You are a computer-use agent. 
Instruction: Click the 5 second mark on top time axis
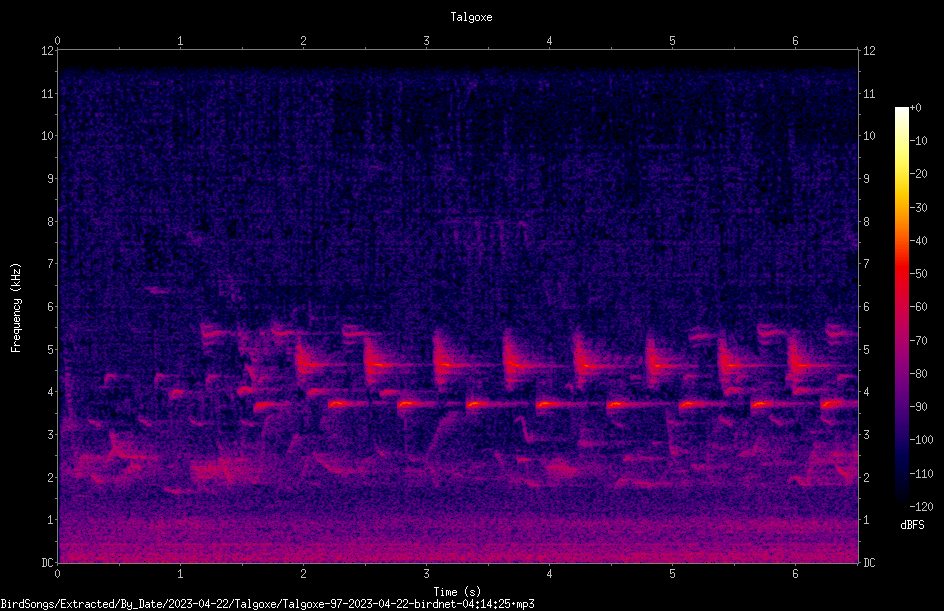click(672, 41)
